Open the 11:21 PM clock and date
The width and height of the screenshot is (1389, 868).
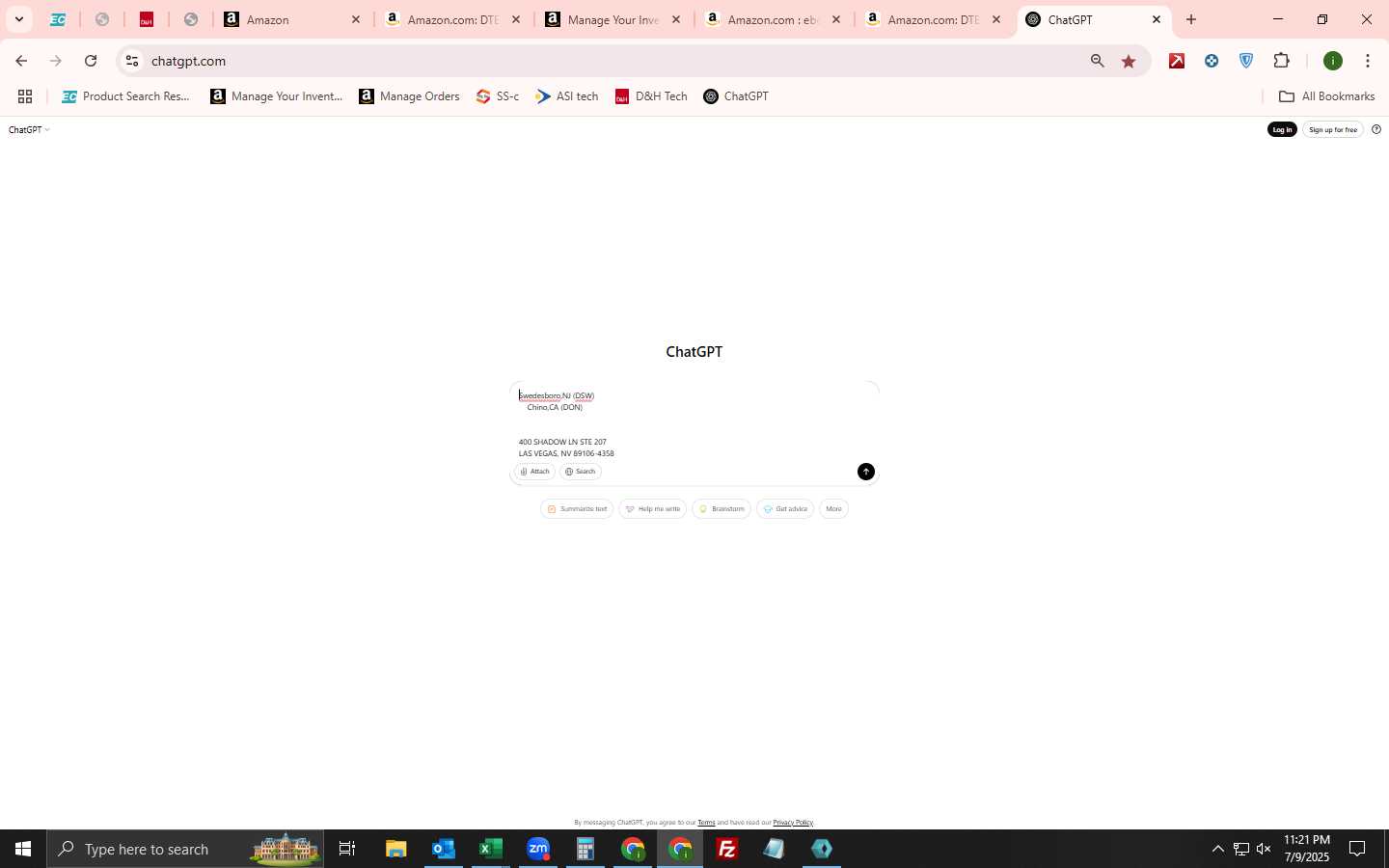point(1307,849)
